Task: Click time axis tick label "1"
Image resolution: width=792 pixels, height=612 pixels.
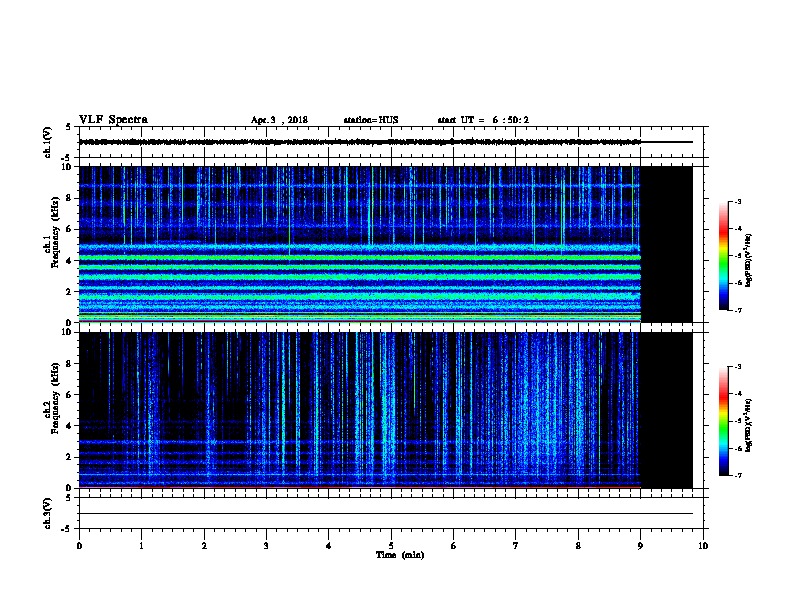Action: pyautogui.click(x=141, y=546)
